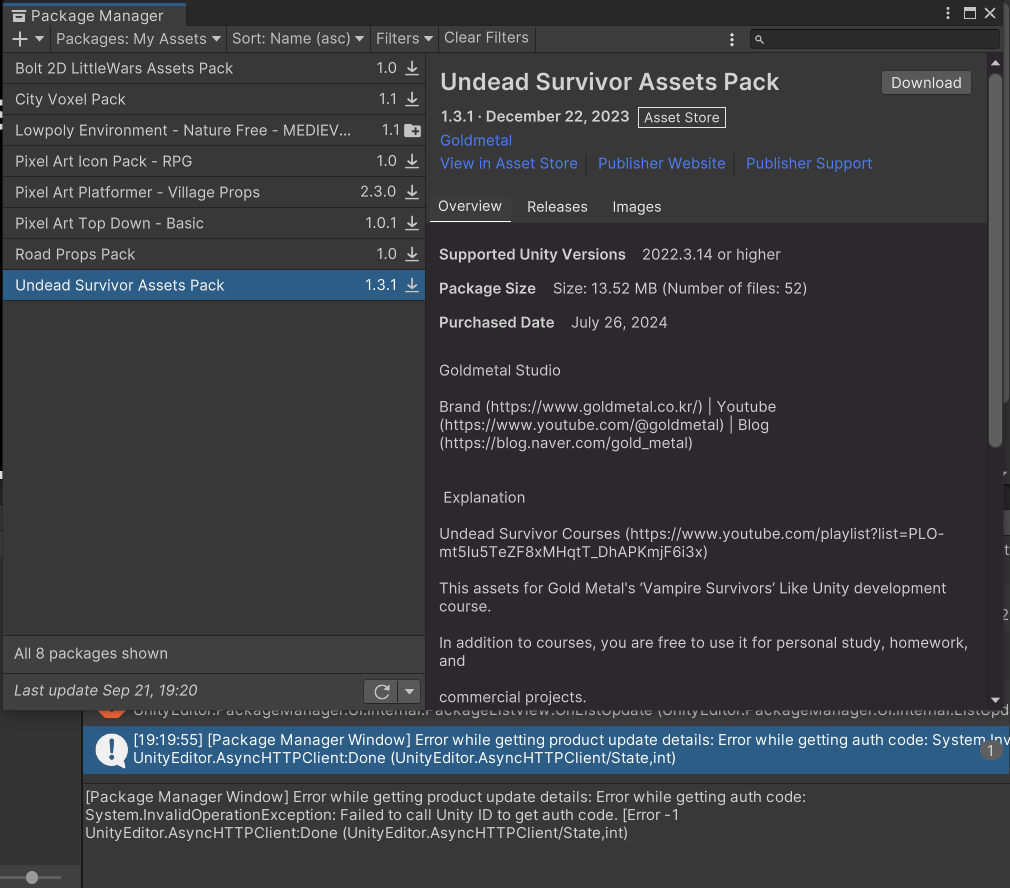Image resolution: width=1010 pixels, height=888 pixels.
Task: Open the Goldmetal publisher link
Action: coord(476,140)
